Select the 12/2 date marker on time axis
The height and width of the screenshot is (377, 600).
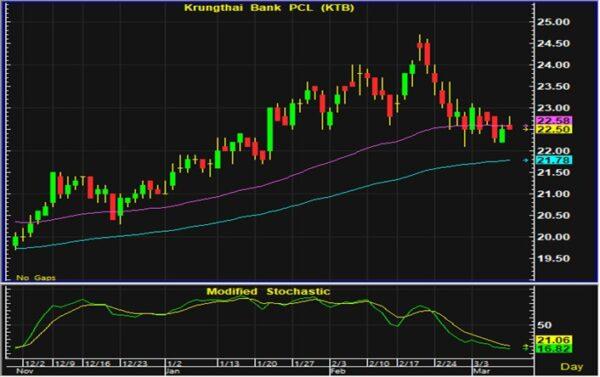pos(35,363)
